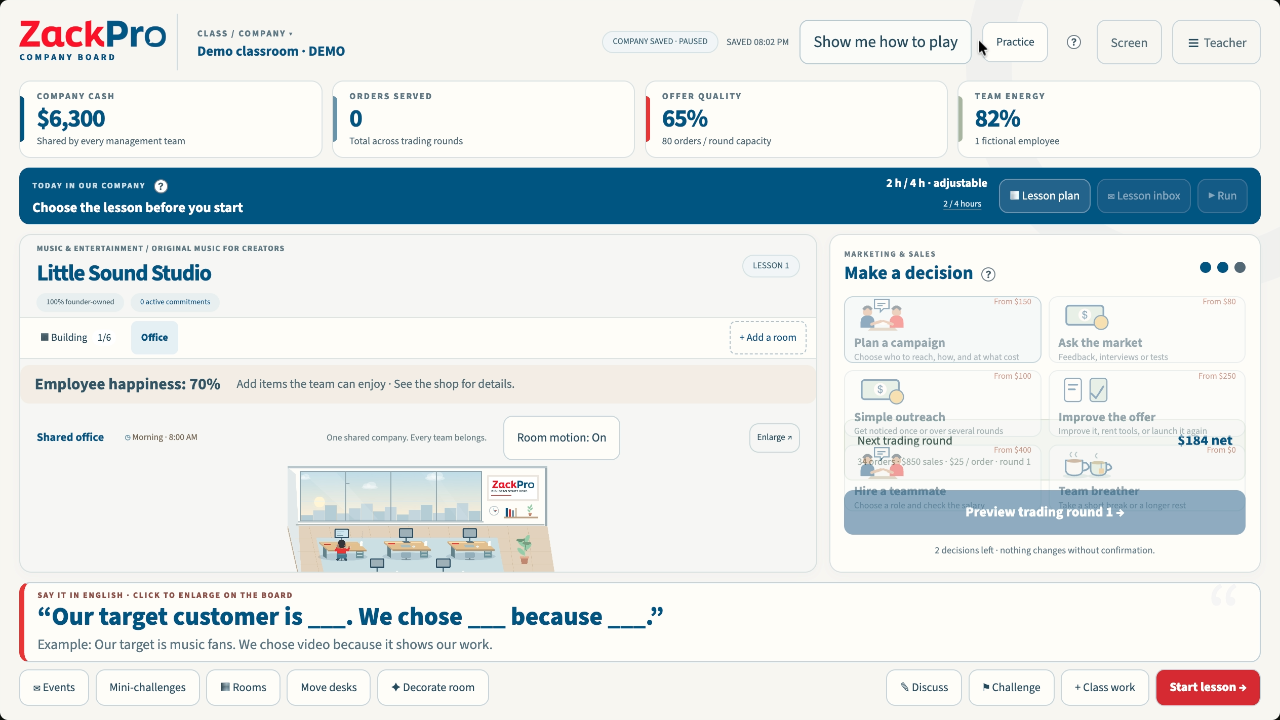1280x720 pixels.
Task: Open the help question mark in header
Action: (1074, 42)
